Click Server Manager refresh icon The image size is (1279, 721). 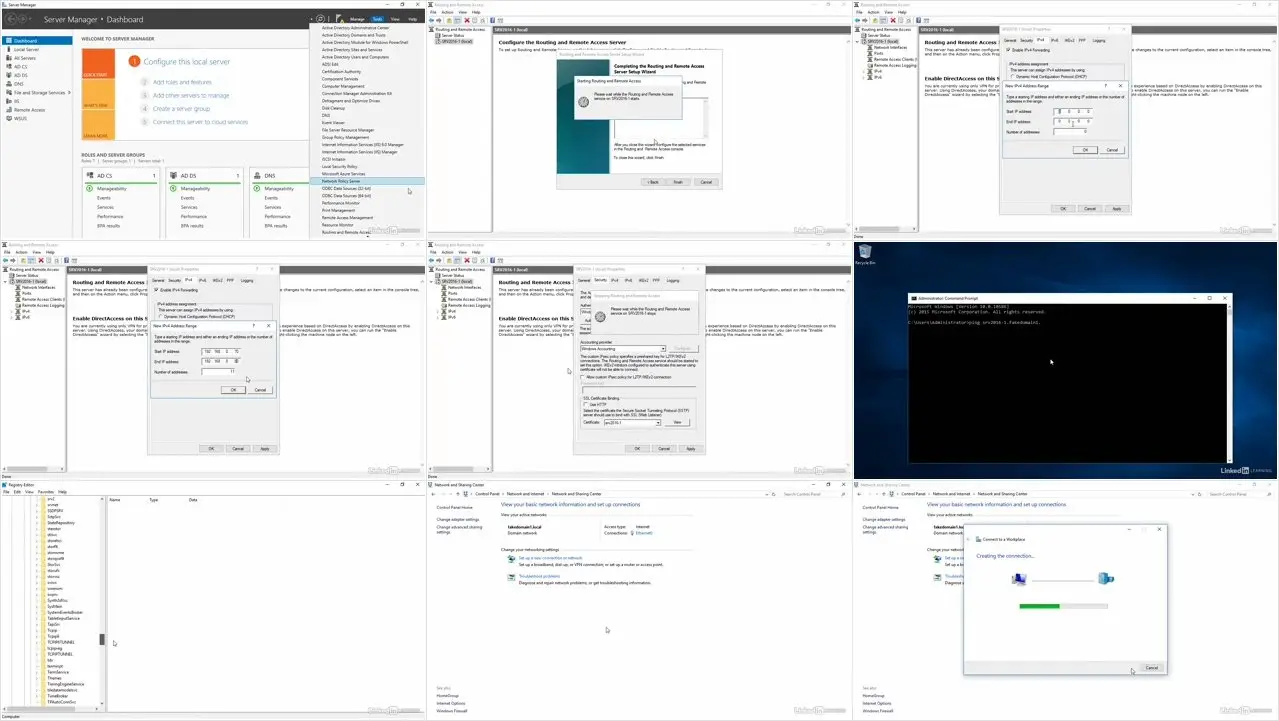[x=319, y=19]
